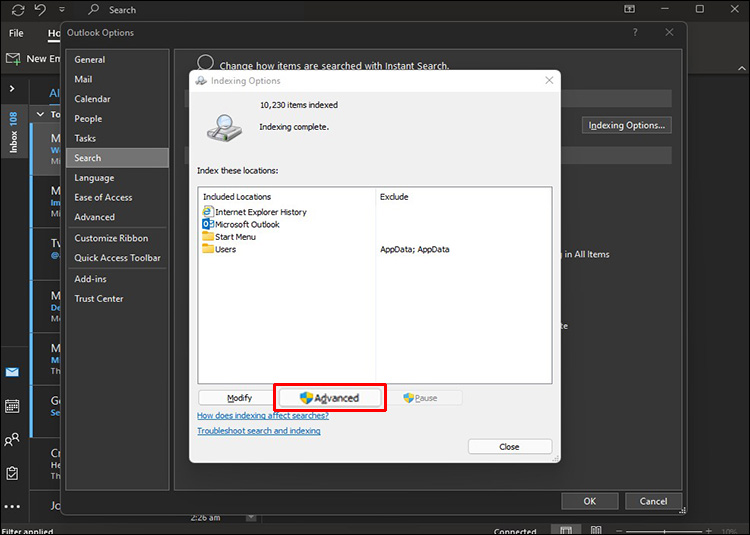Open the Calendar icon in left sidebar

pos(12,406)
